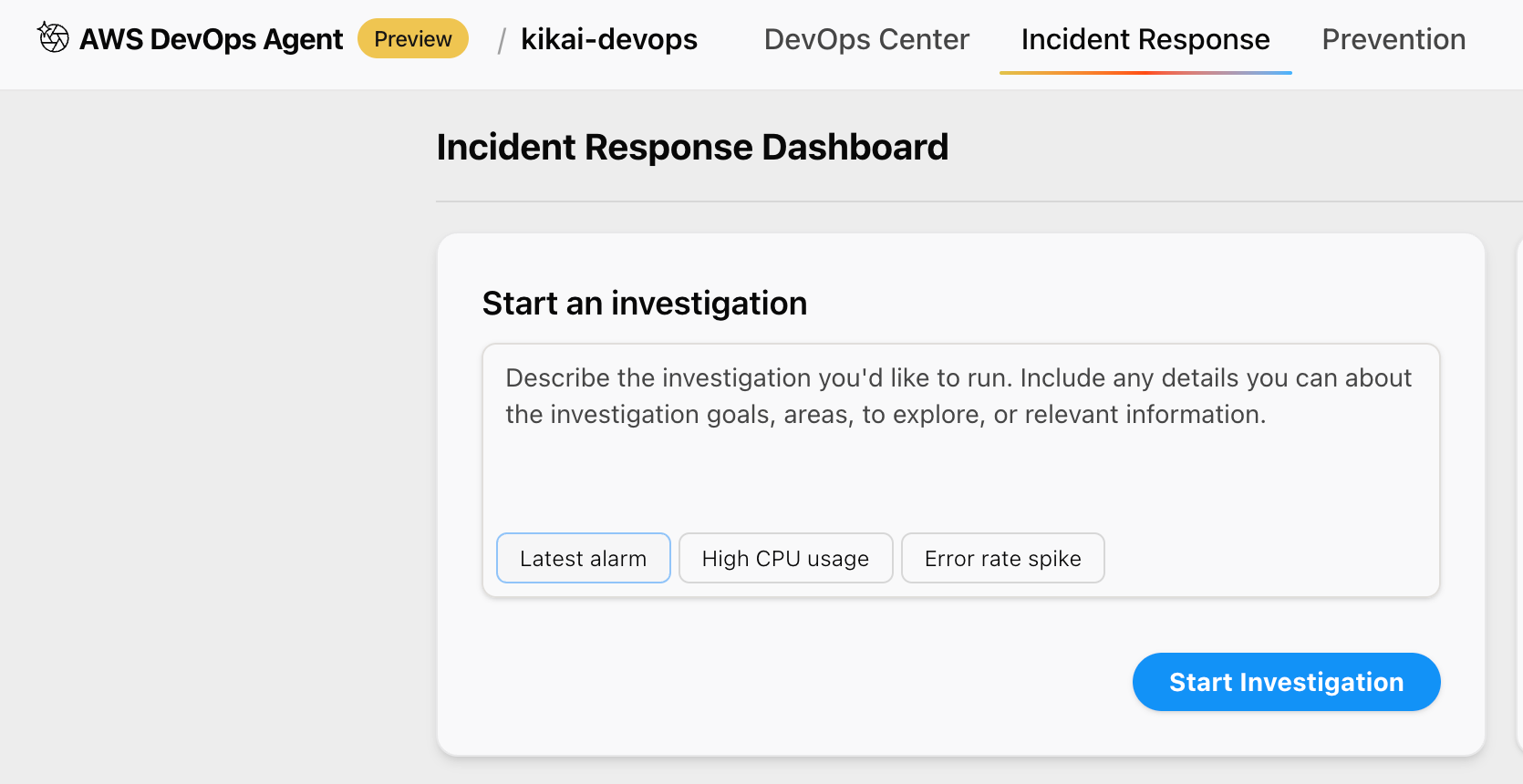Switch to the DevOps Center tab

[866, 39]
